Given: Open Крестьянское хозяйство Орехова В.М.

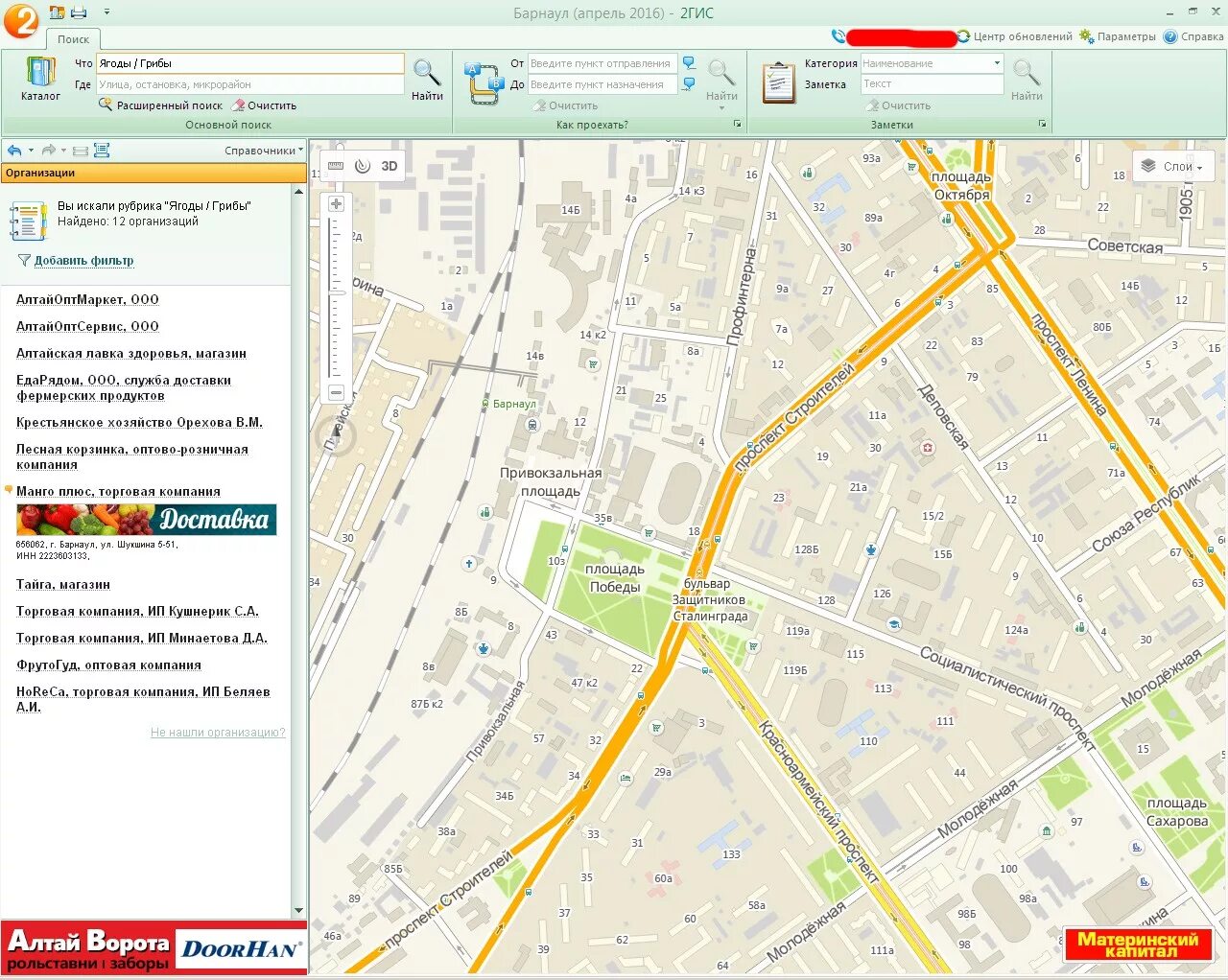Looking at the screenshot, I should [x=139, y=423].
